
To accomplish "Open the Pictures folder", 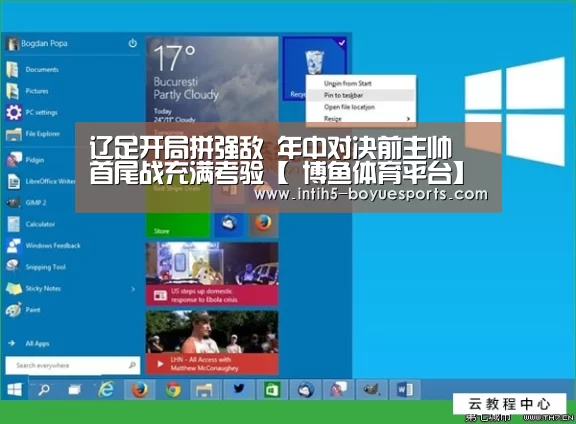I will click(x=28, y=91).
